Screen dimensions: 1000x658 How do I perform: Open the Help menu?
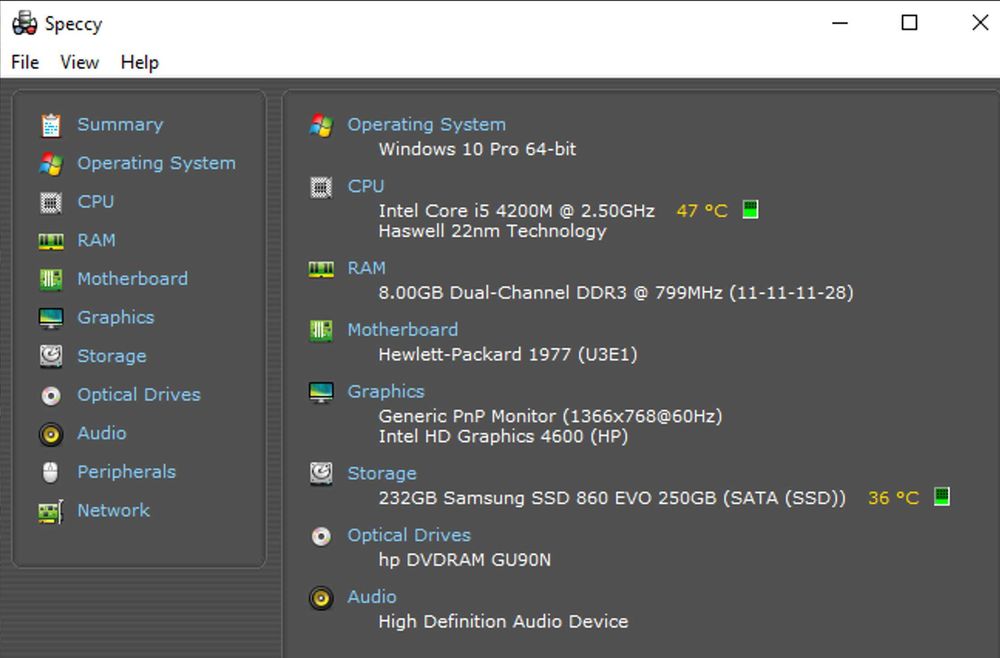point(140,62)
